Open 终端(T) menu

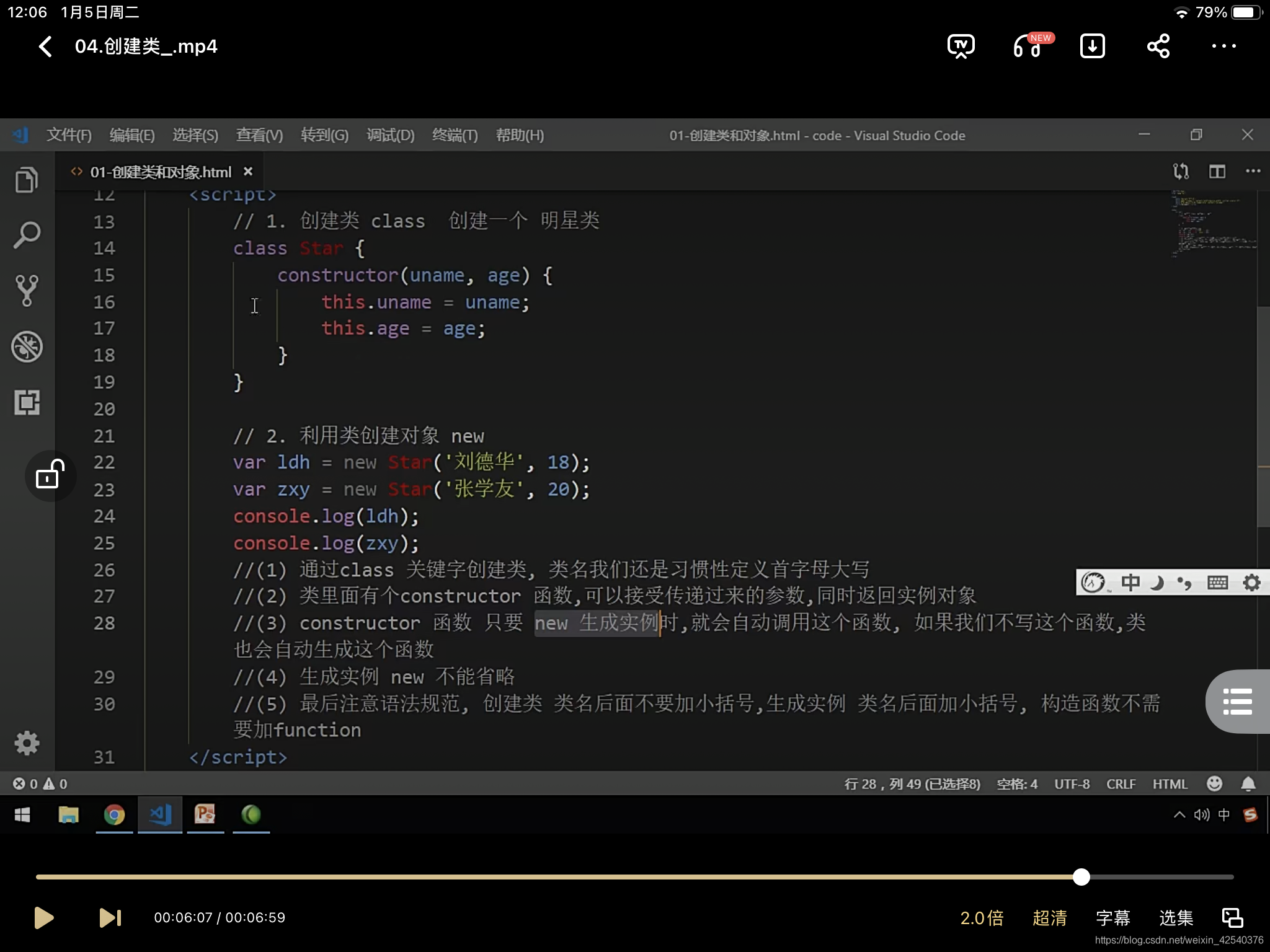point(455,135)
